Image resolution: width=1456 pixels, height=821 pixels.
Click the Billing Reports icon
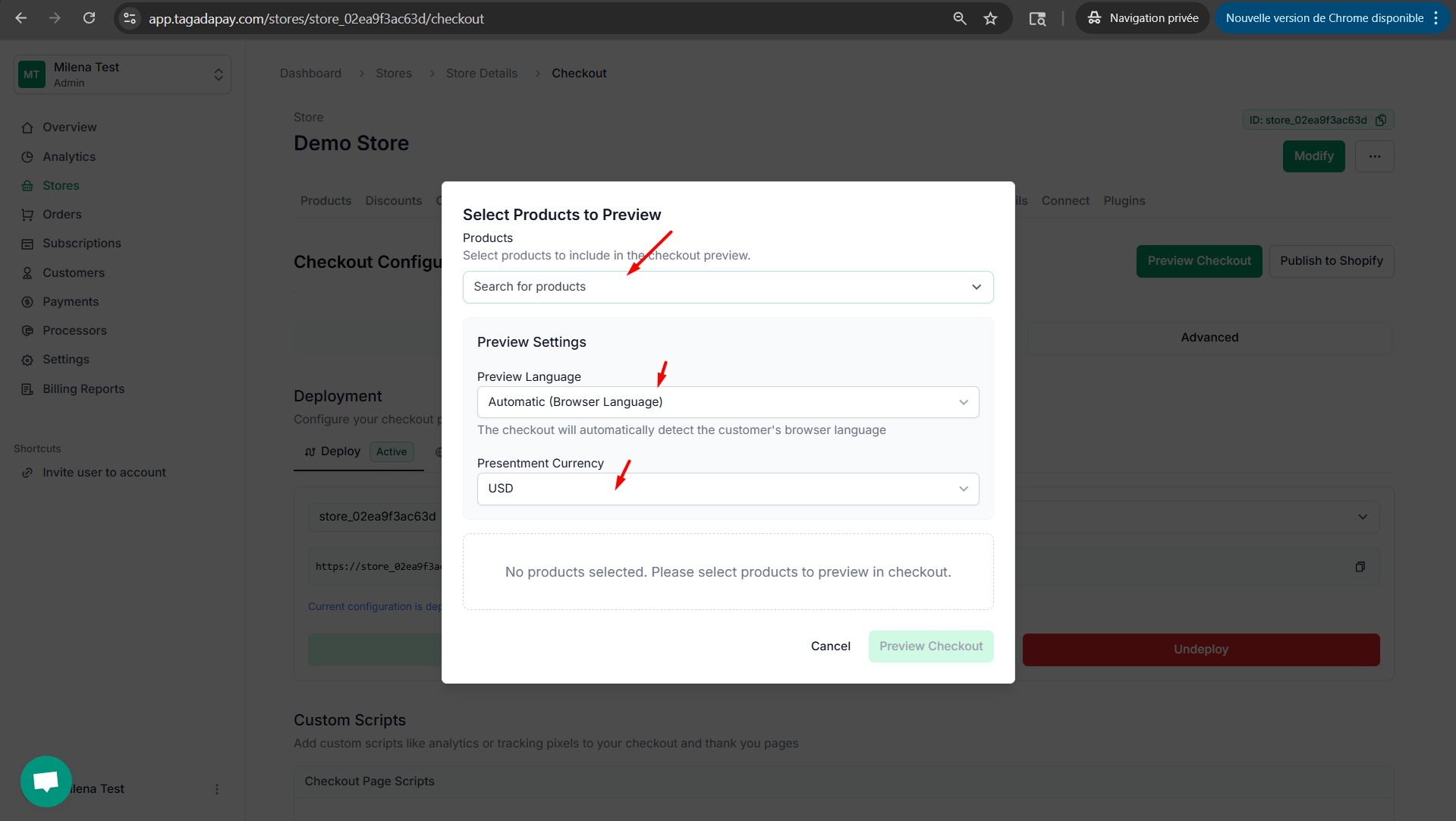[x=27, y=389]
